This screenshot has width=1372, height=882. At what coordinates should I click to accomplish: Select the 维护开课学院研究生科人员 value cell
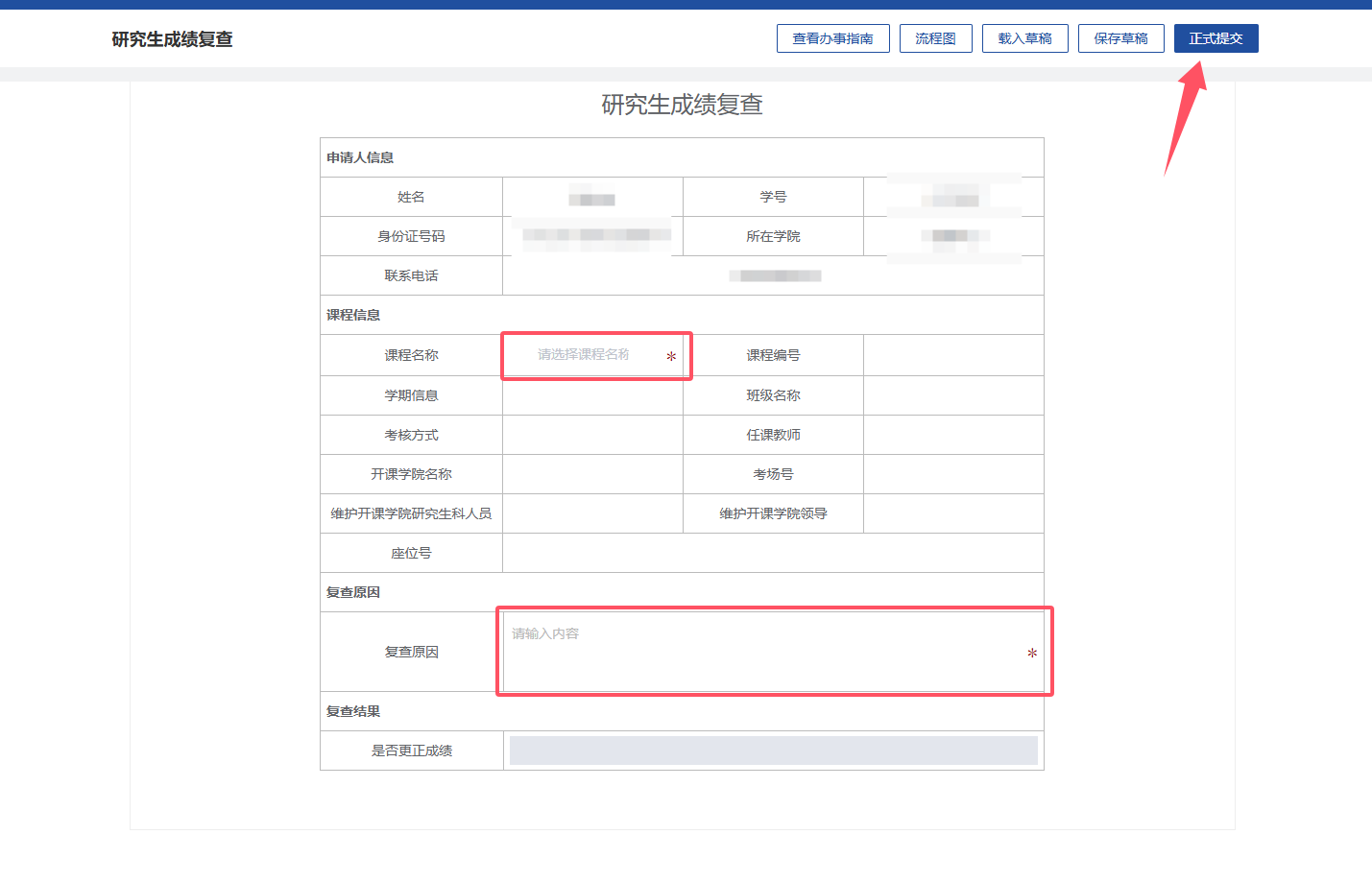pyautogui.click(x=592, y=513)
